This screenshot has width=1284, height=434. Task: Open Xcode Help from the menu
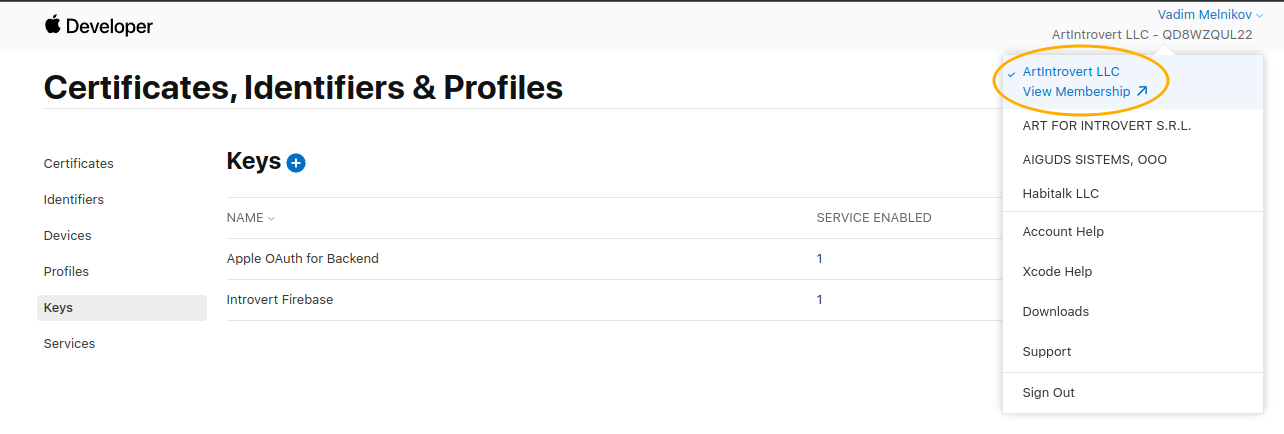tap(1057, 272)
